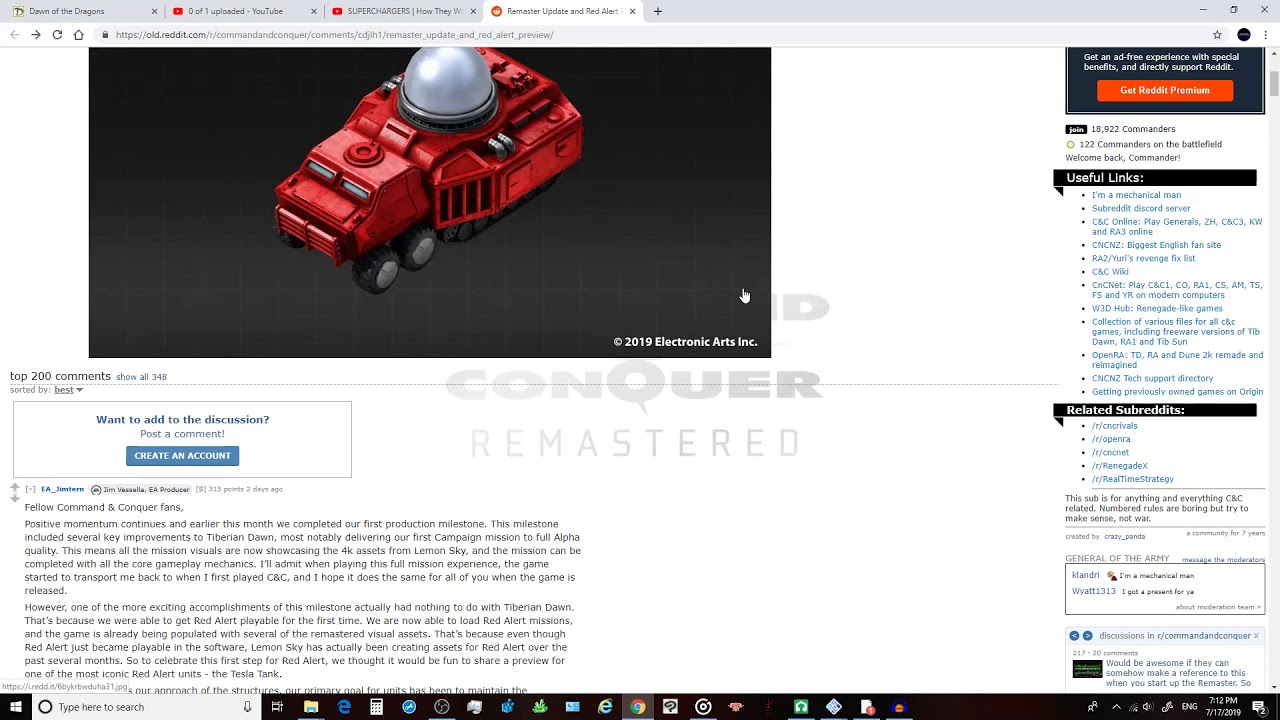Go to next discussion with right arrow

pyautogui.click(x=1087, y=636)
